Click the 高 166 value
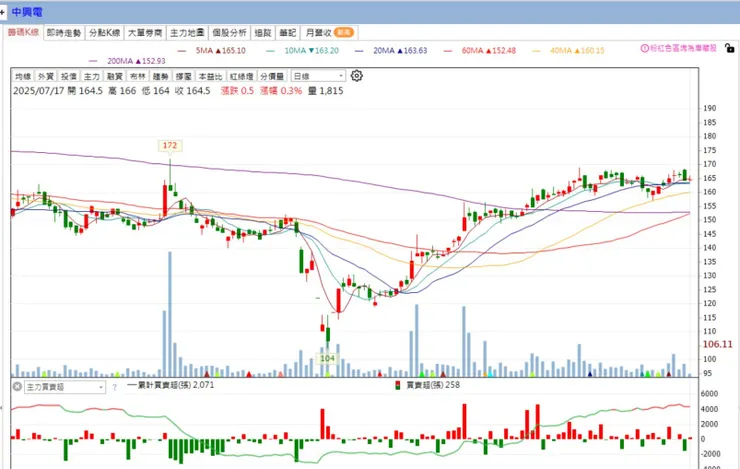740x469 pixels. pos(122,91)
